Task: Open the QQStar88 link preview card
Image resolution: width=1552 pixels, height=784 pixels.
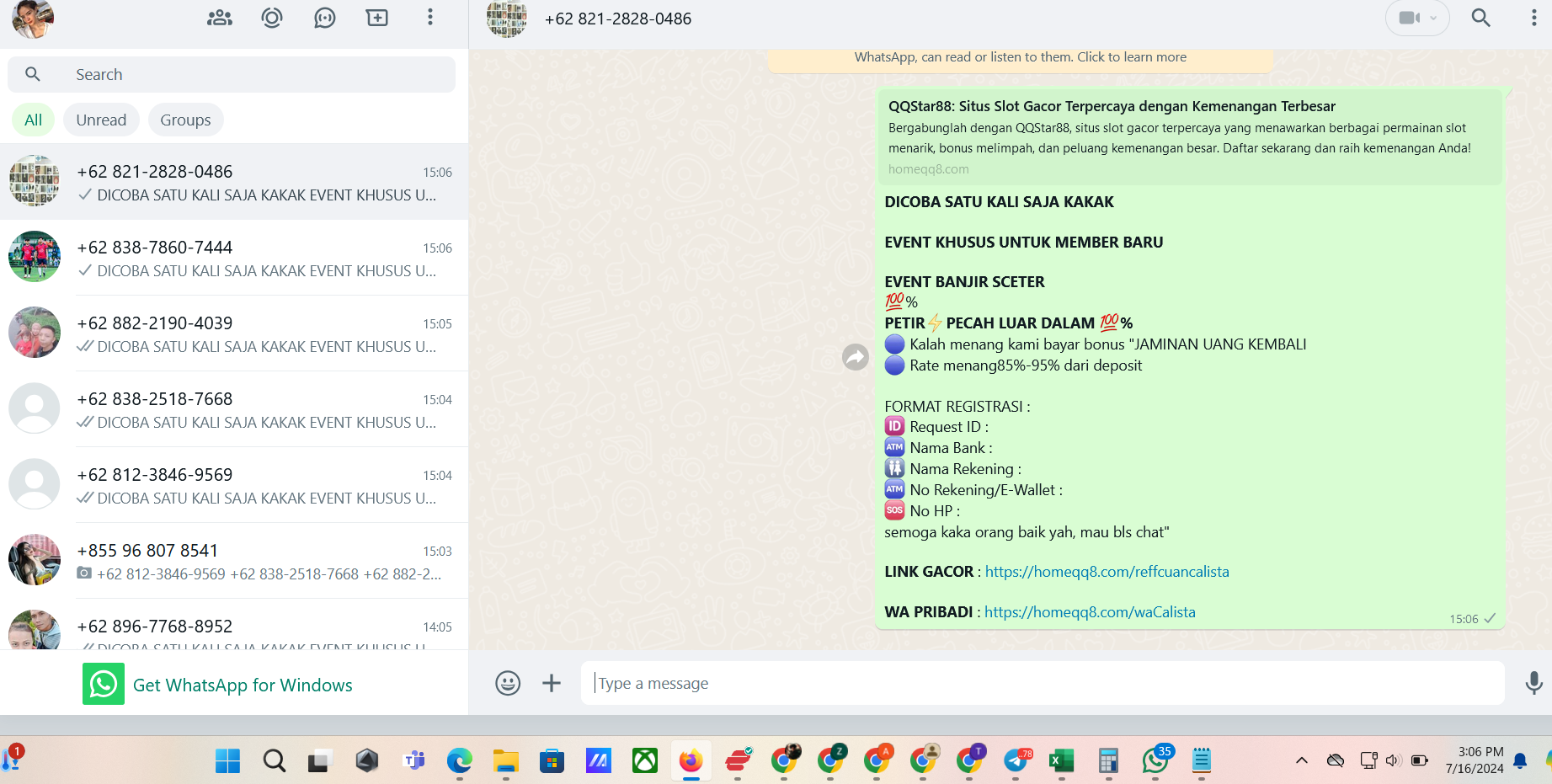Action: (1189, 136)
